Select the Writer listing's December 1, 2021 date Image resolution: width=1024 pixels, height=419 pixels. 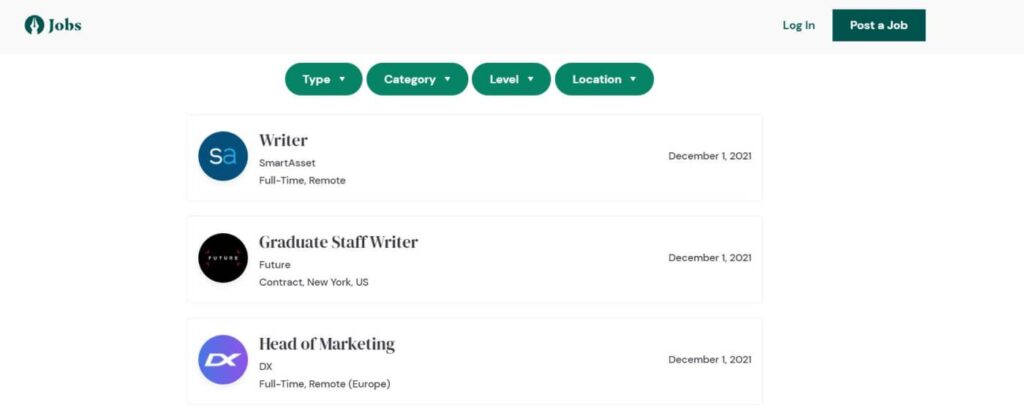coord(710,156)
